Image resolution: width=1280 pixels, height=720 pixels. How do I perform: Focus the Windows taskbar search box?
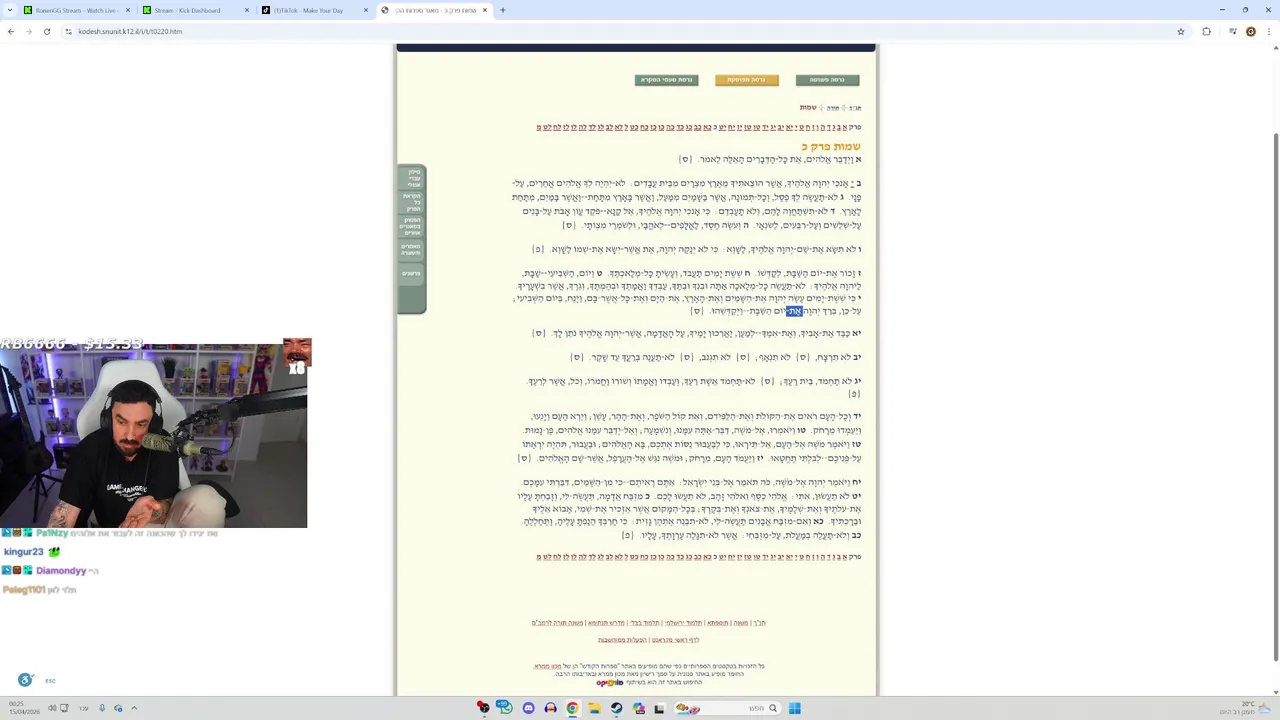727,708
